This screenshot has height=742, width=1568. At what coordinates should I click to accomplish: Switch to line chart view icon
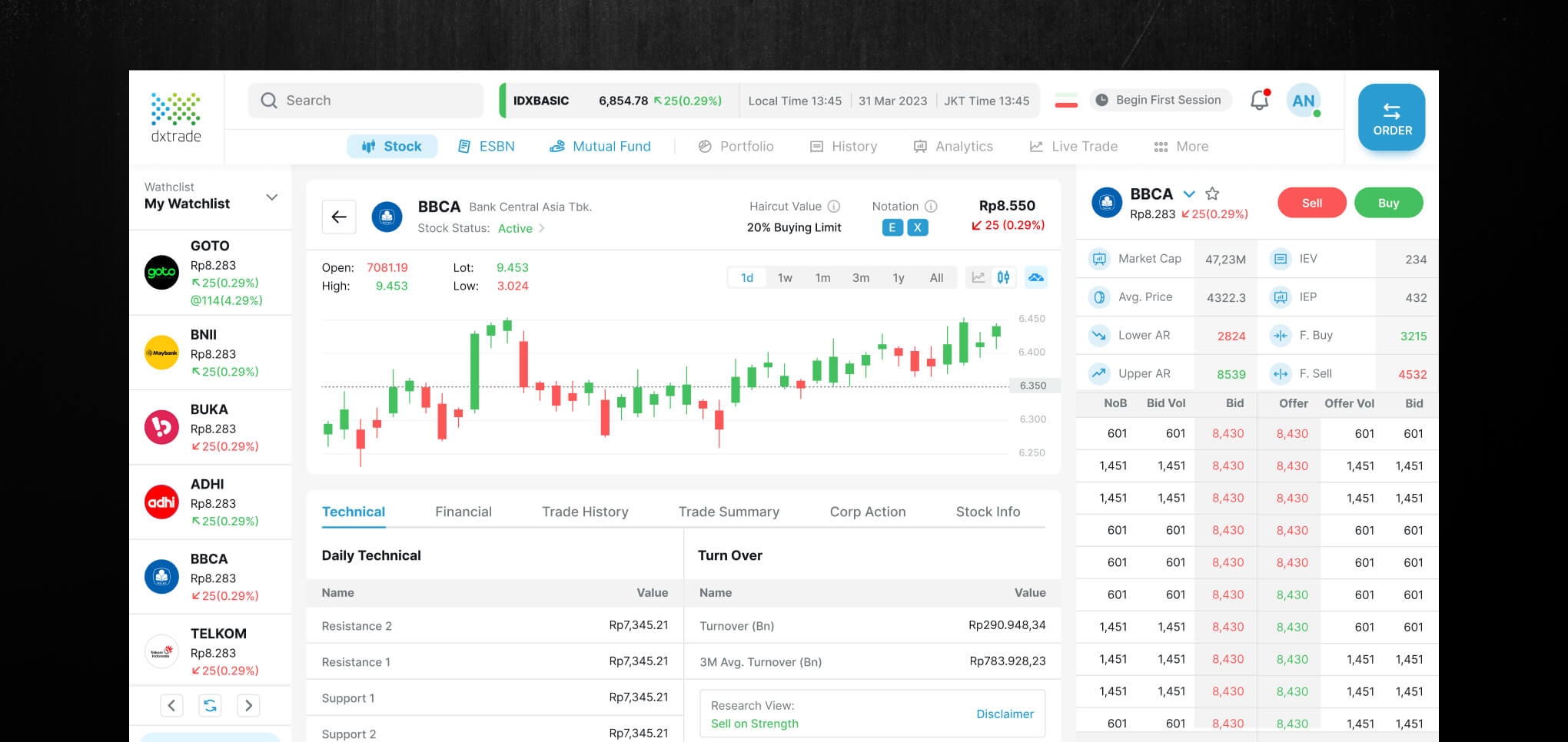978,277
